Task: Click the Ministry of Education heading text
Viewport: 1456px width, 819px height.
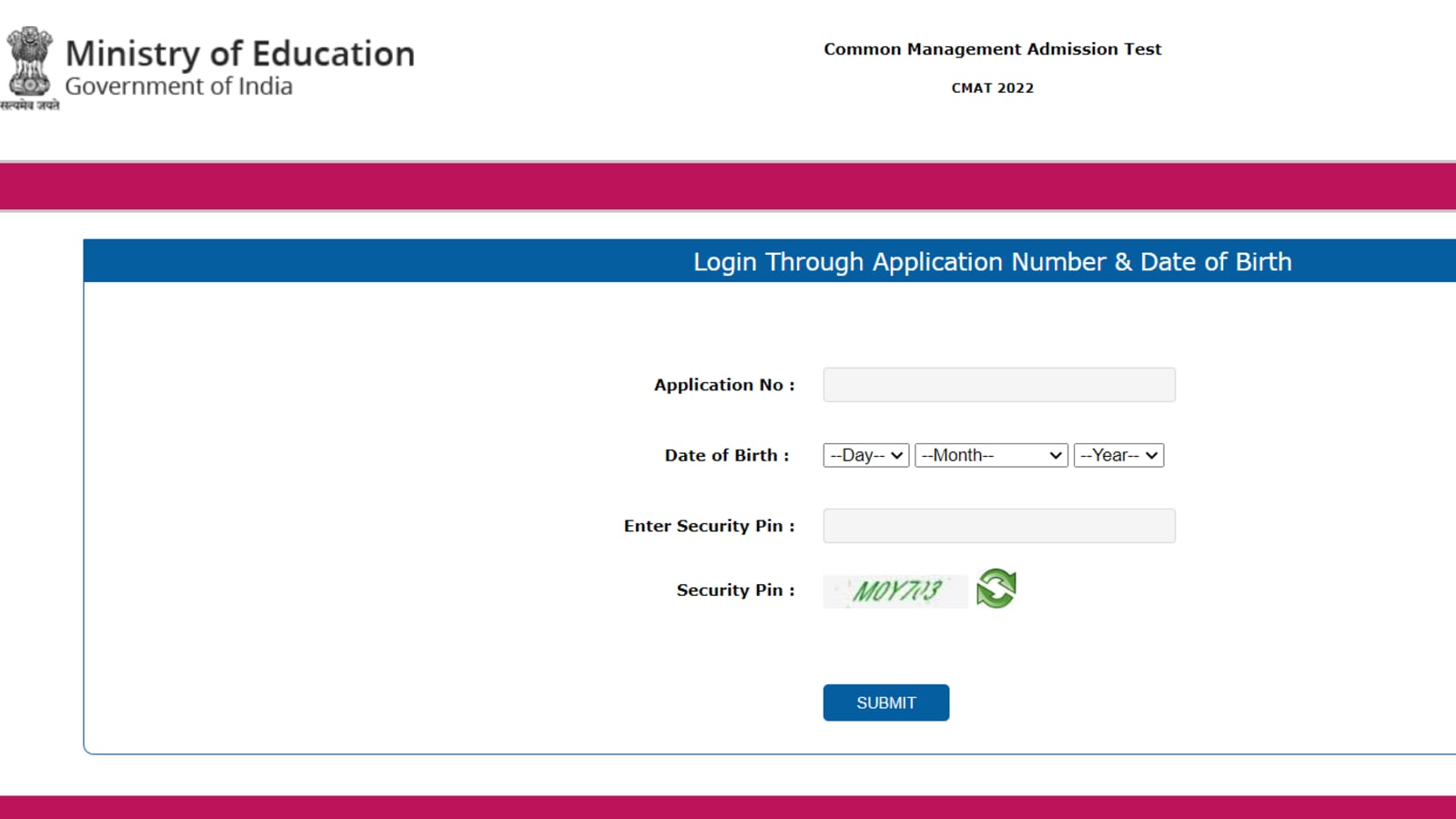Action: coord(240,54)
